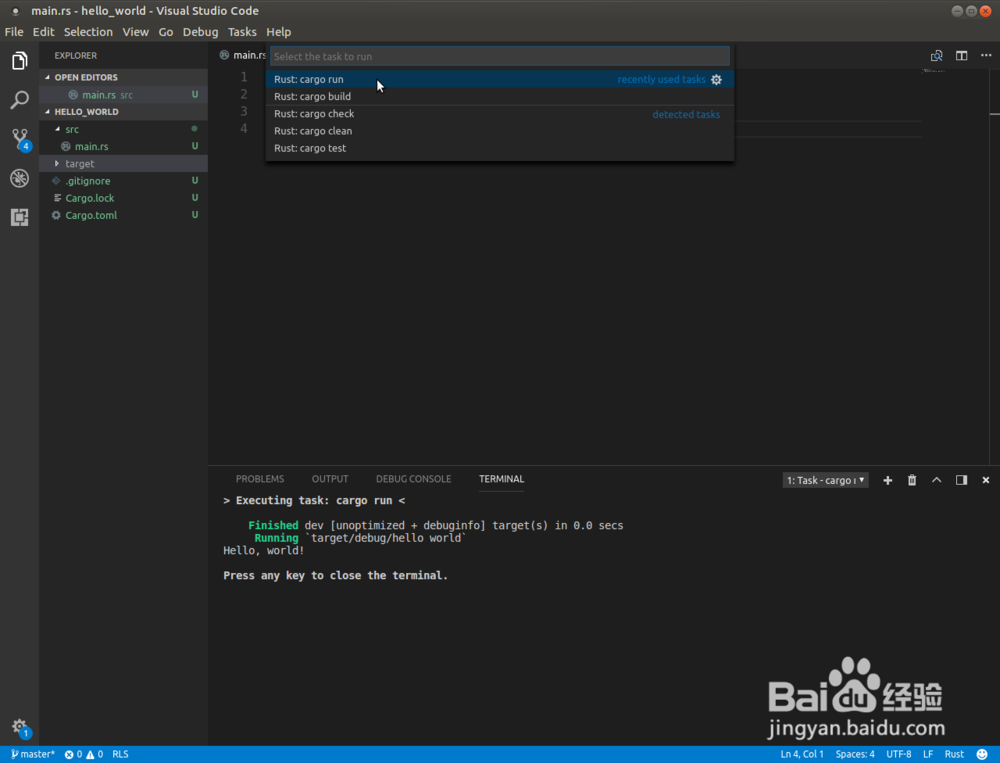Select task Rust: cargo test
This screenshot has height=763, width=1000.
499,148
